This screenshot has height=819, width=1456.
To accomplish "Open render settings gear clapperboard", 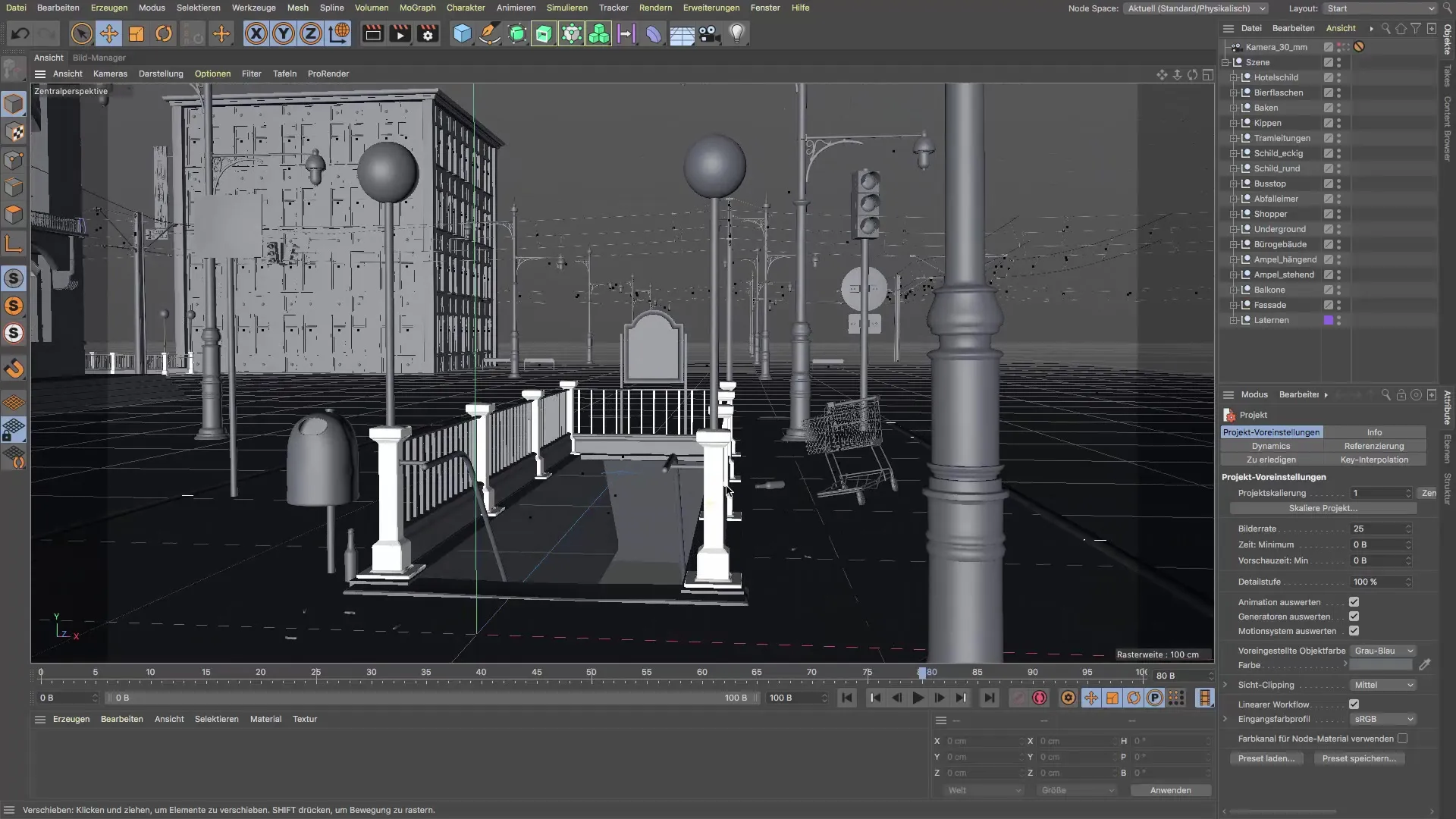I will (428, 33).
